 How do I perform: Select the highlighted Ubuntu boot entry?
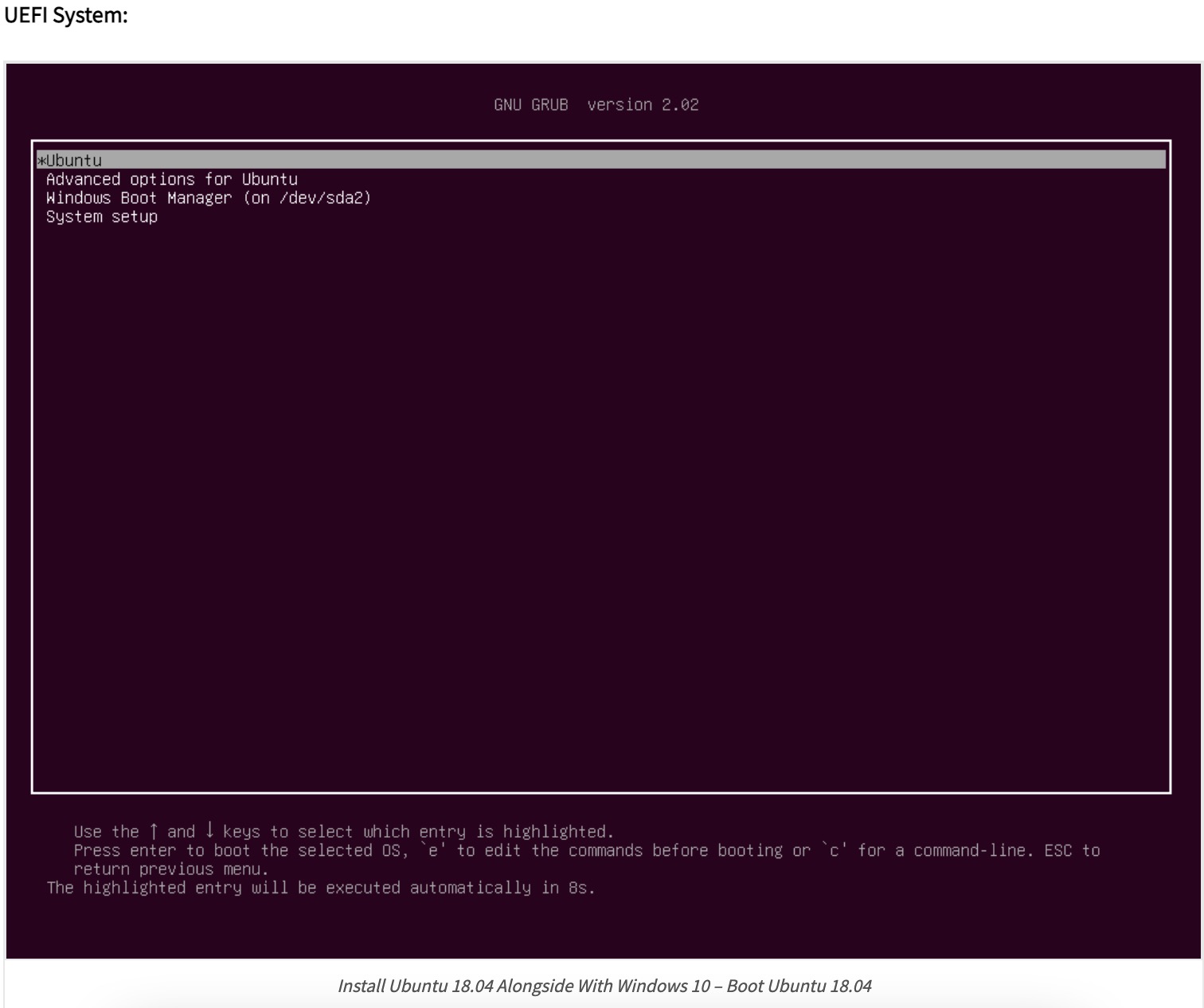601,160
